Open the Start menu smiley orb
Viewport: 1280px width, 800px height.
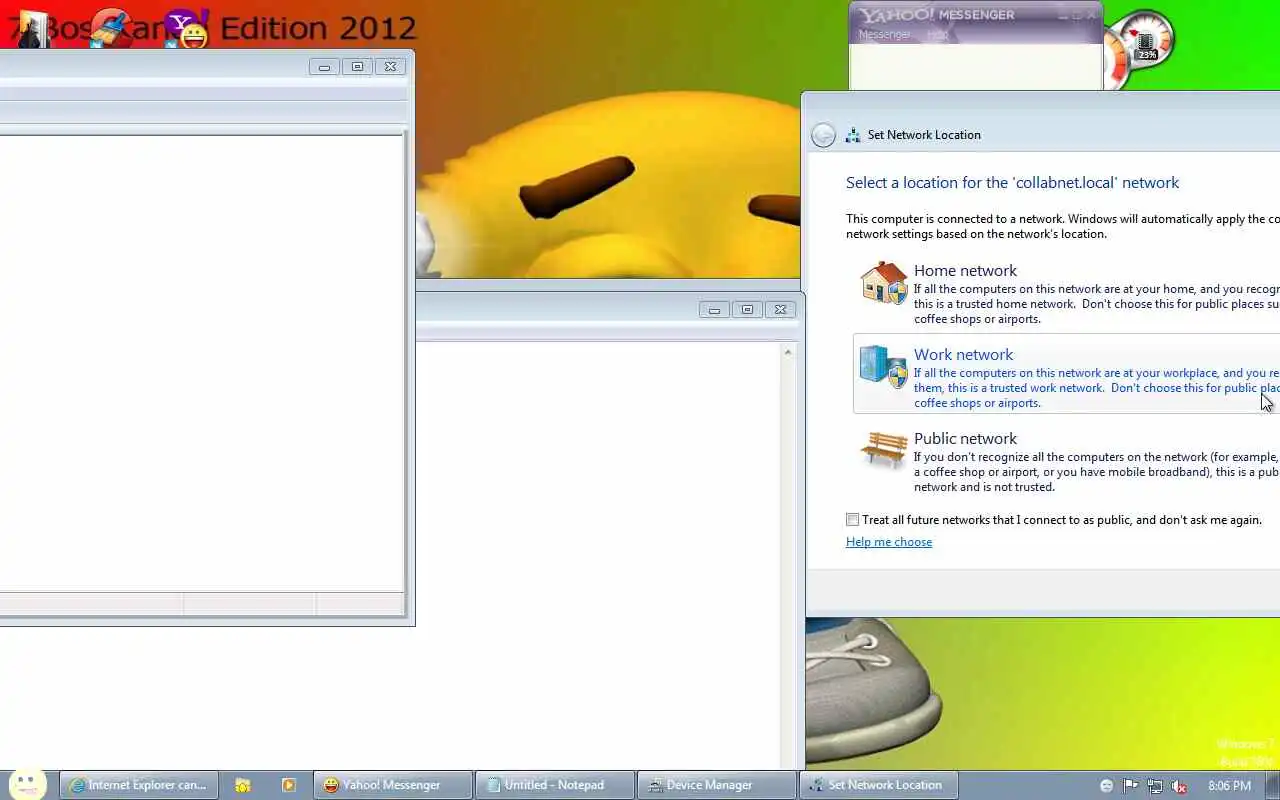coord(27,784)
